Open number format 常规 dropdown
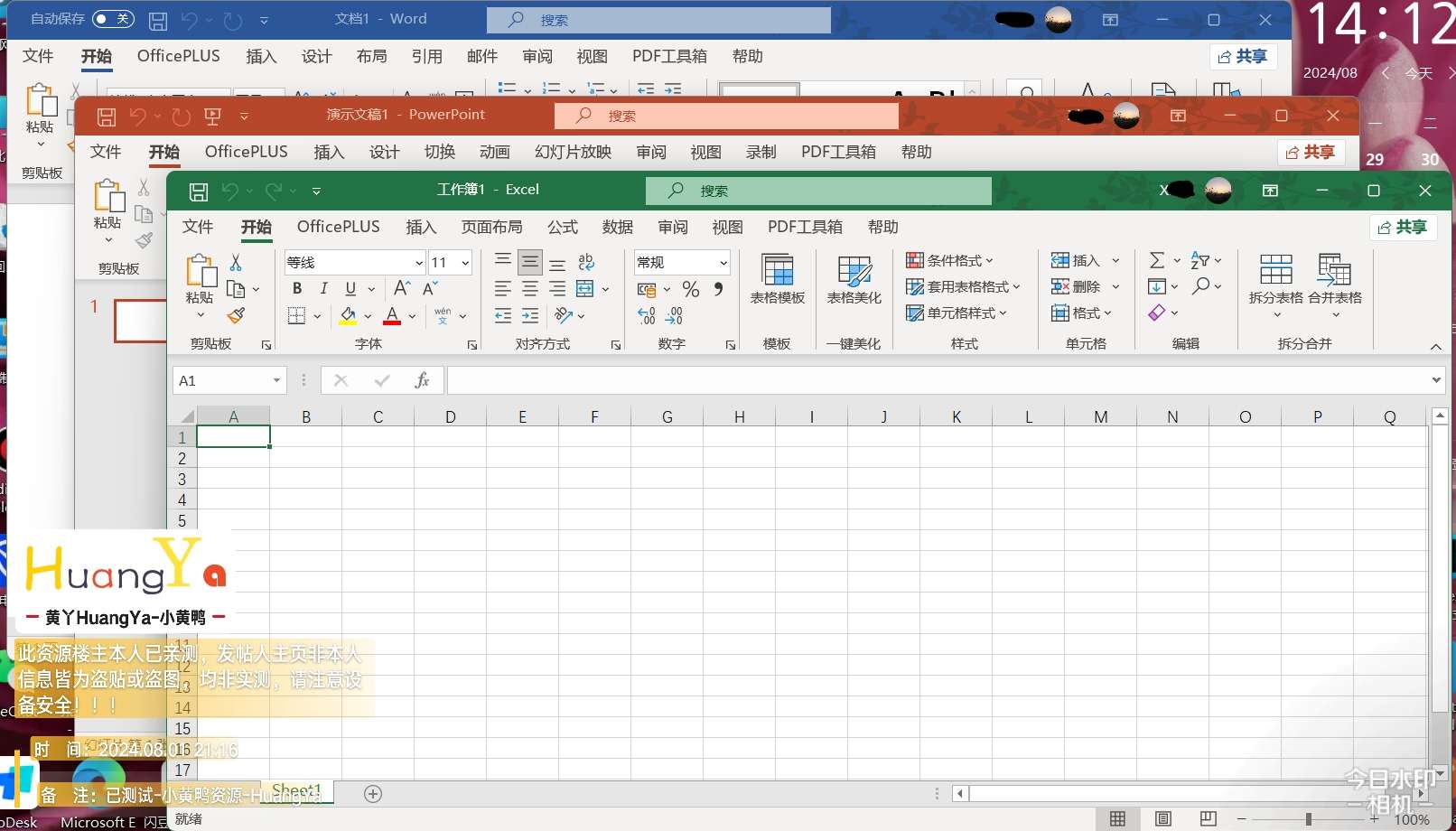Screen dimensions: 1456x831 pyautogui.click(x=723, y=263)
